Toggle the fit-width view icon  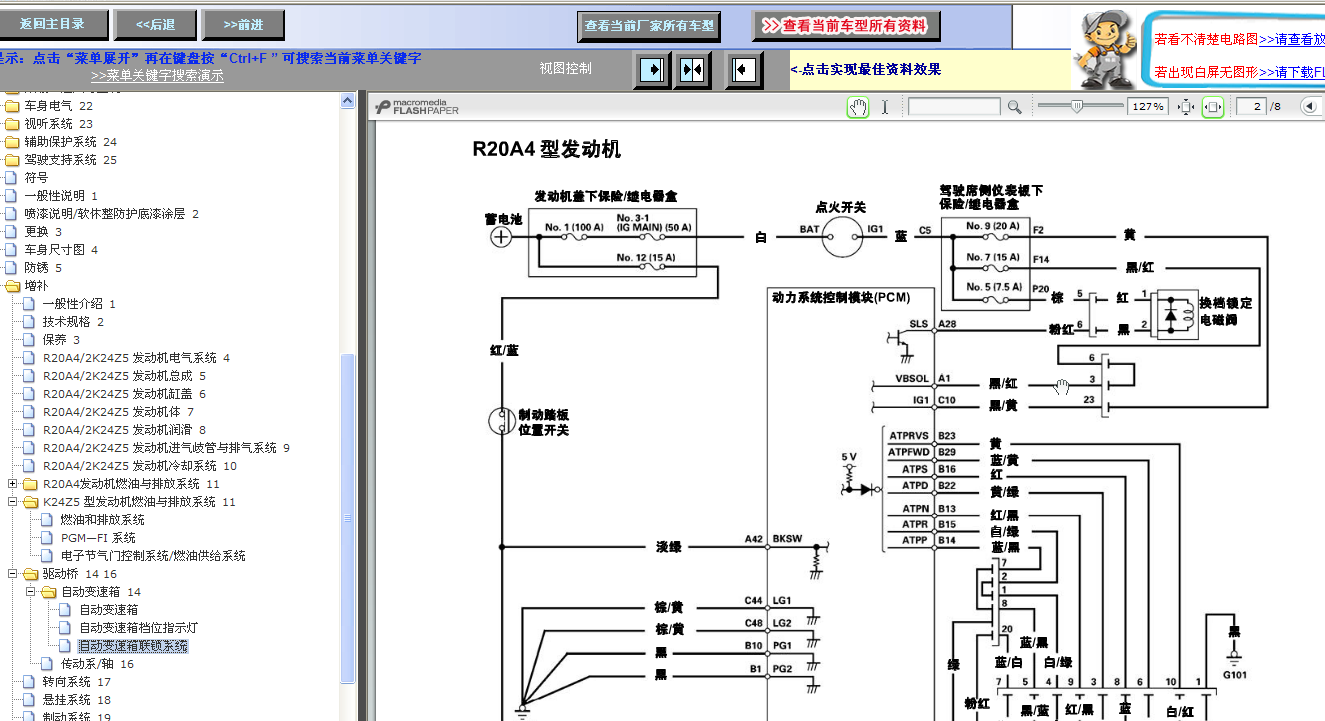tap(1213, 107)
